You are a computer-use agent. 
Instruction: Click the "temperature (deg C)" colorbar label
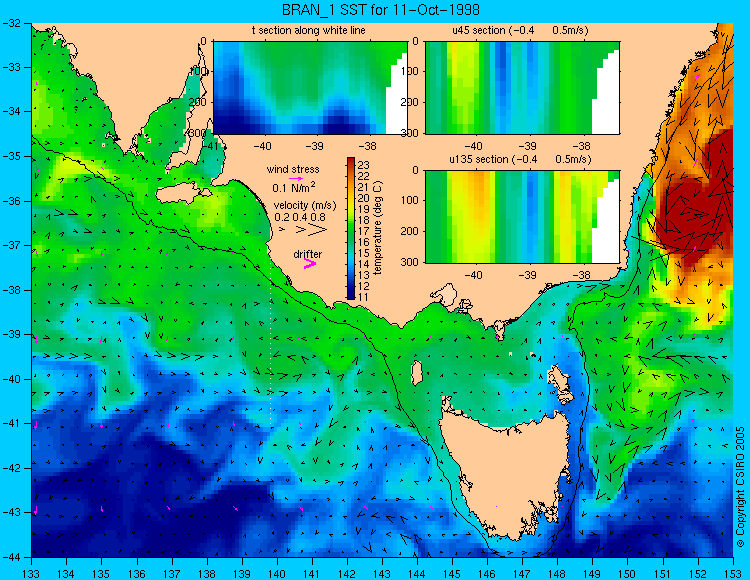(x=377, y=229)
